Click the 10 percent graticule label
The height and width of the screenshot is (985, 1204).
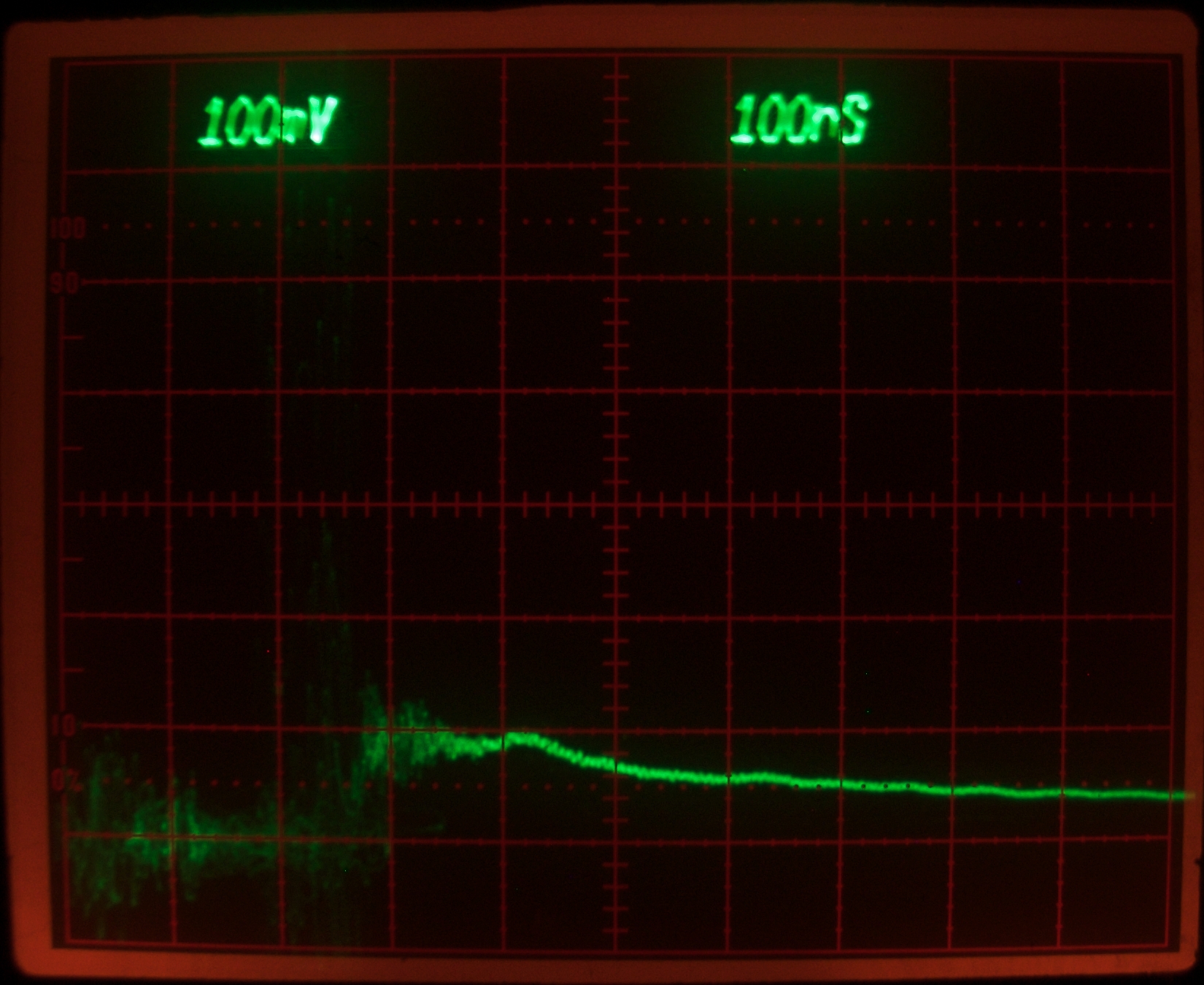[64, 727]
